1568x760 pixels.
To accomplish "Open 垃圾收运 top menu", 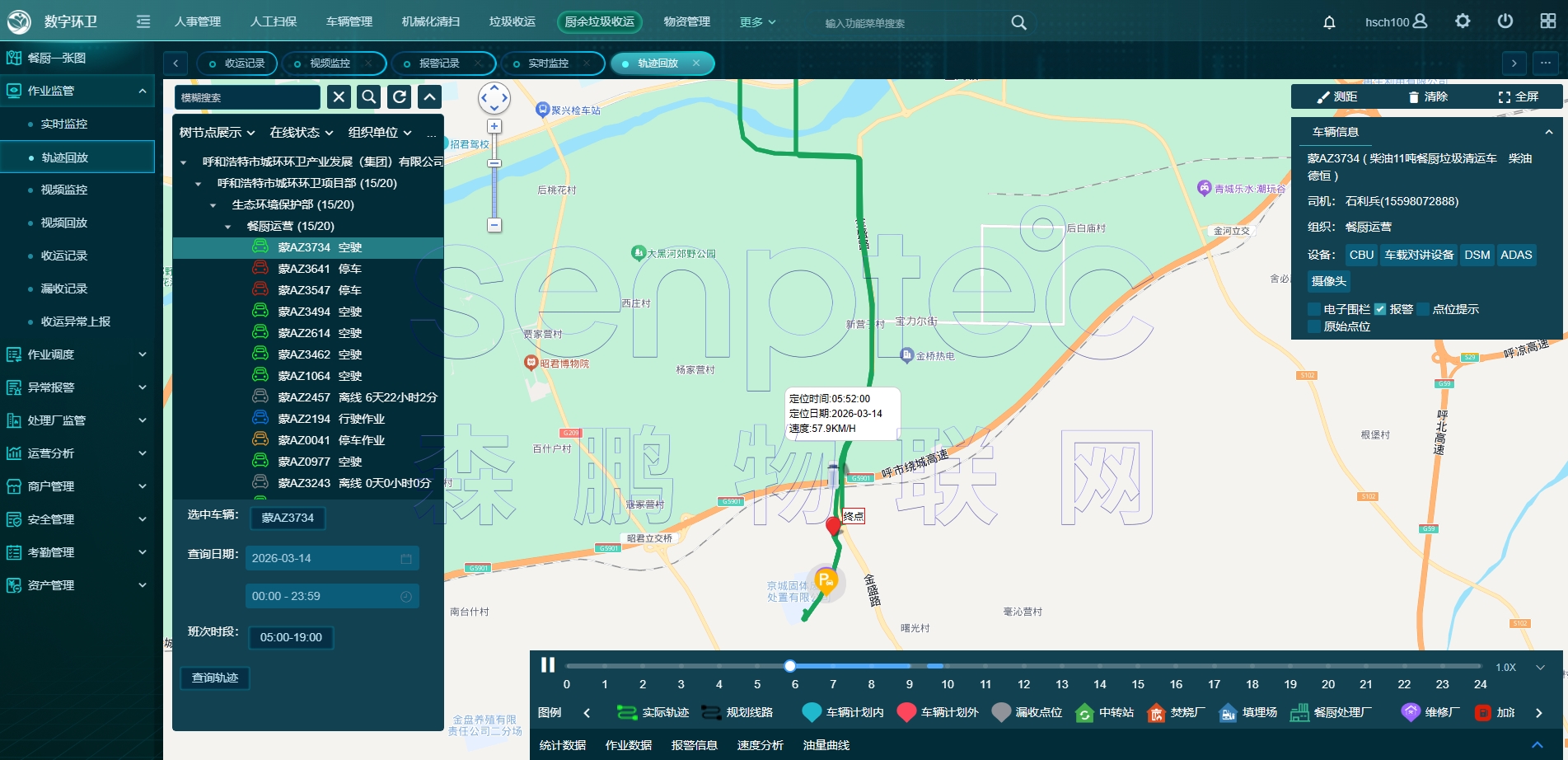I will point(513,21).
